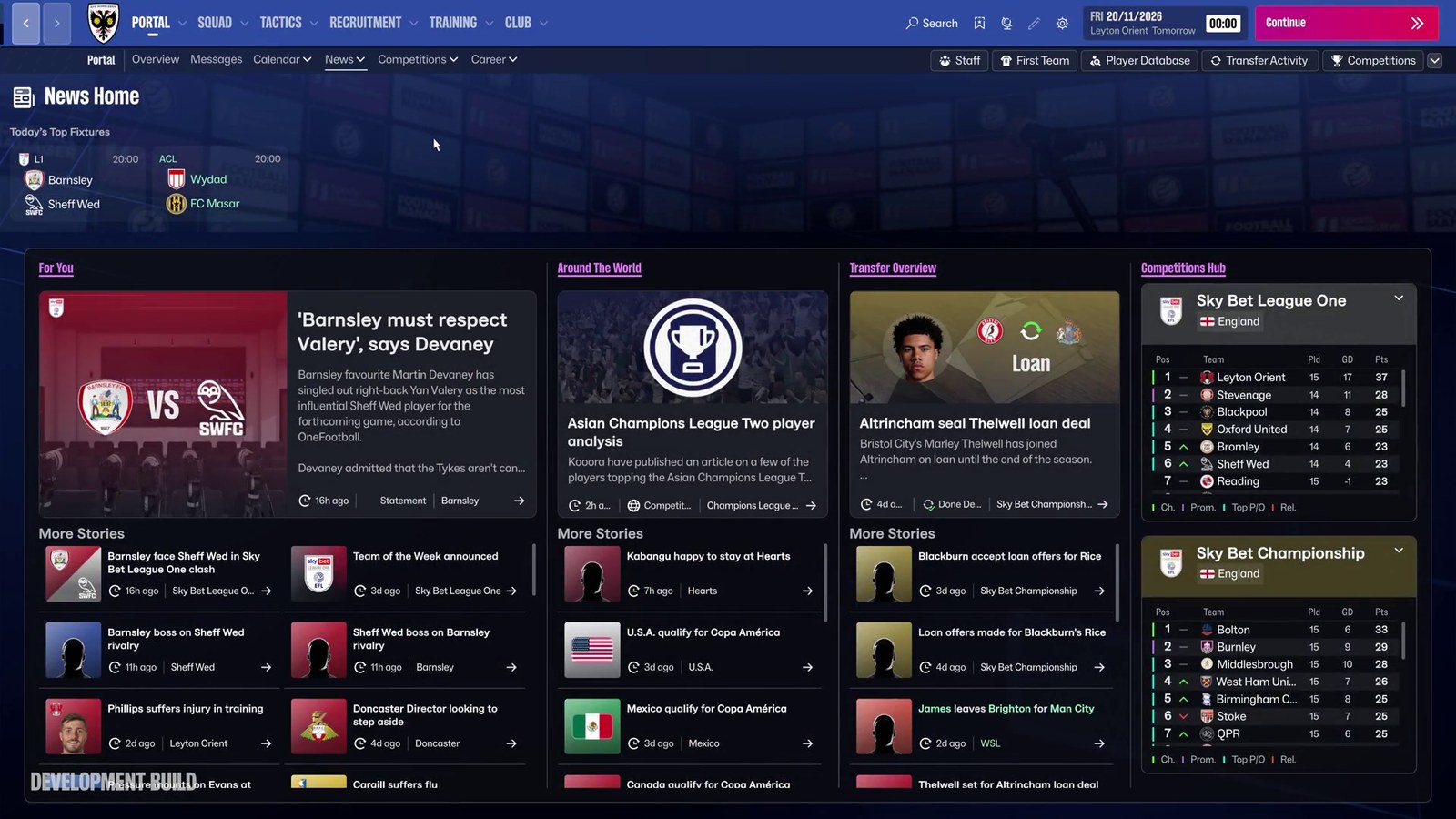Click the back navigation arrow

[x=25, y=23]
